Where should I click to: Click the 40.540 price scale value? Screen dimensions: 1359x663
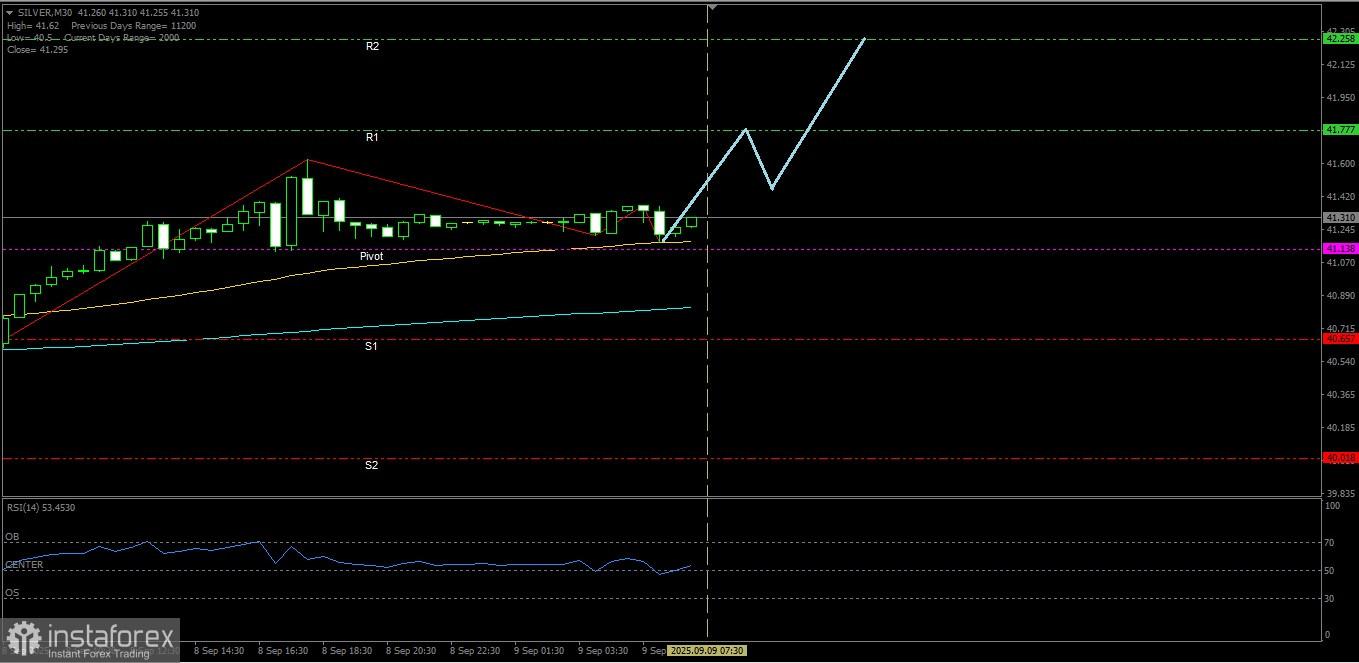click(x=1340, y=361)
